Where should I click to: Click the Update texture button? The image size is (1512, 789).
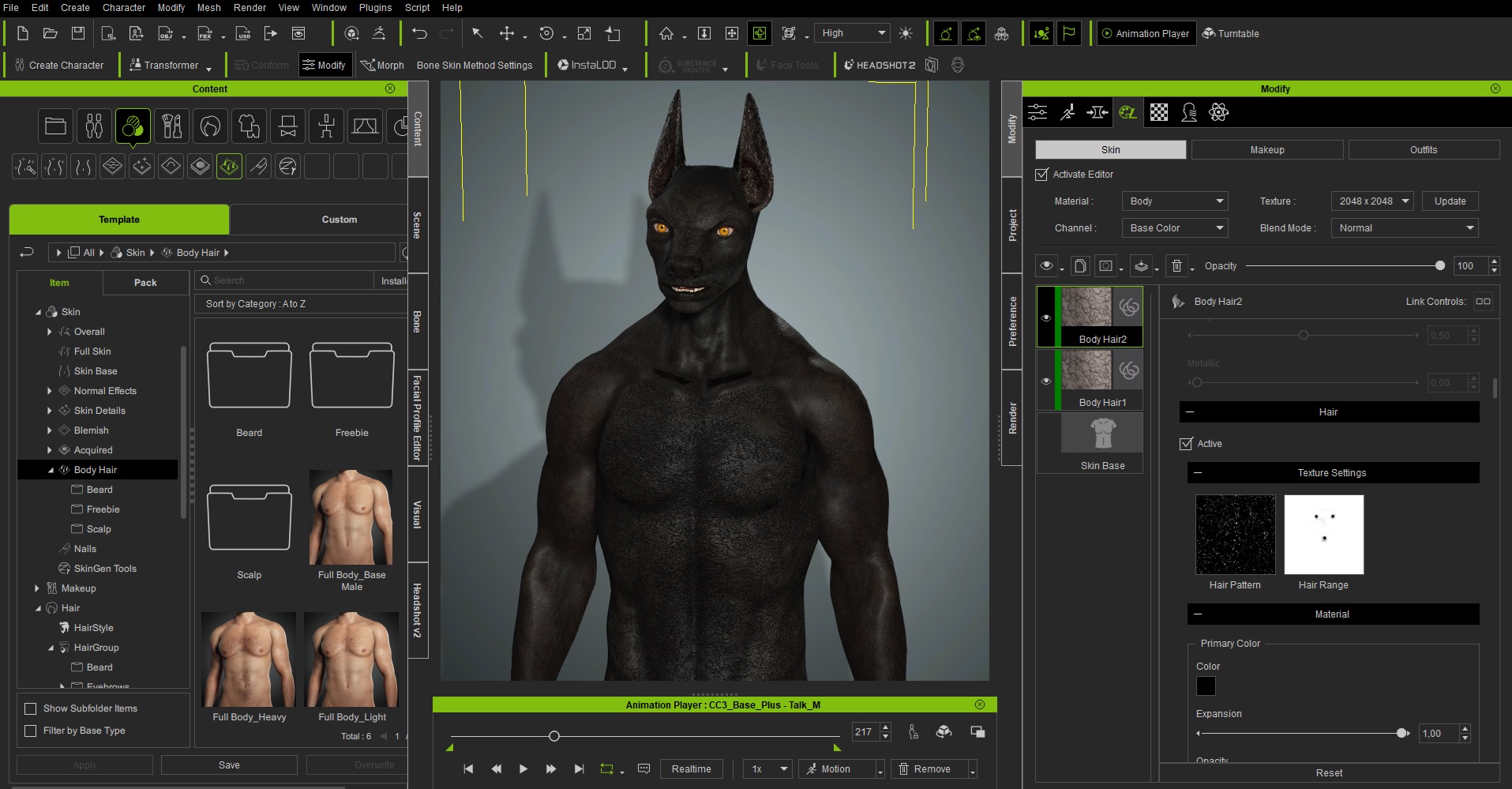[x=1450, y=201]
